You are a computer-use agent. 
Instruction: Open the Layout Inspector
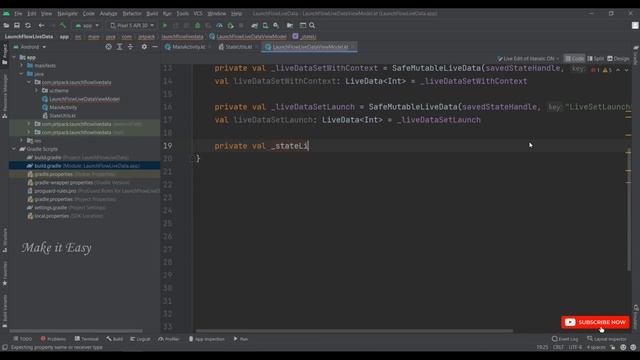click(x=607, y=339)
